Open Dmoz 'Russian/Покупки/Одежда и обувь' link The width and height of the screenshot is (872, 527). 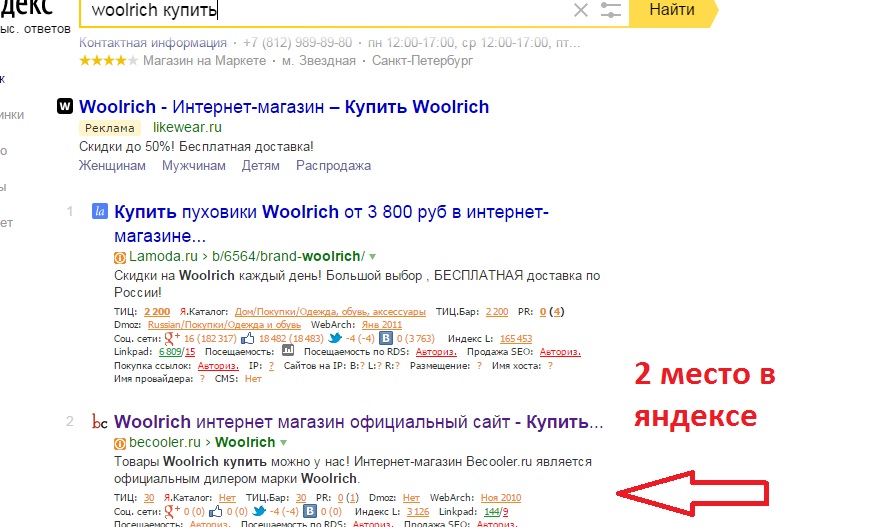(x=224, y=325)
